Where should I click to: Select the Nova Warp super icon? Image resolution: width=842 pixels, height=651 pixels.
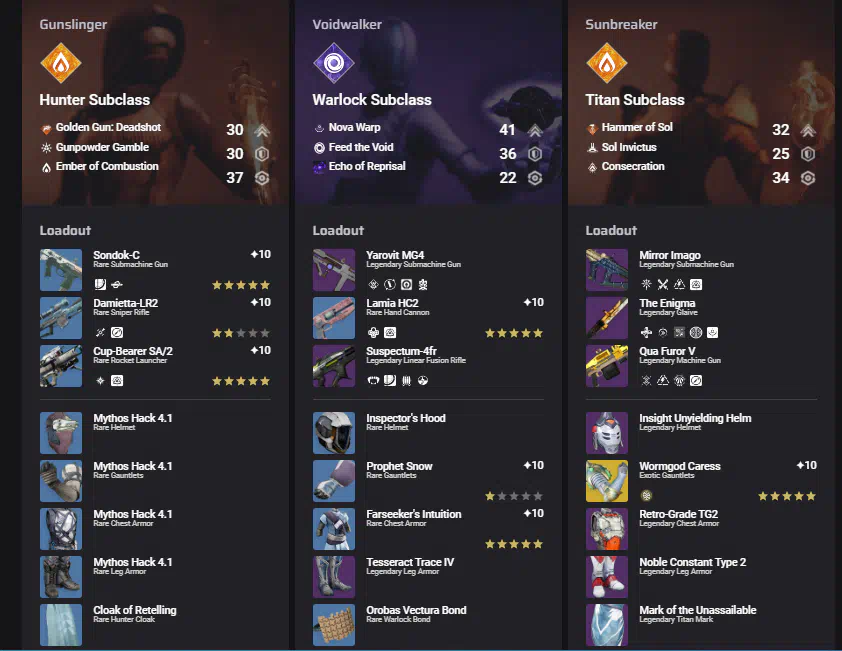(x=319, y=128)
